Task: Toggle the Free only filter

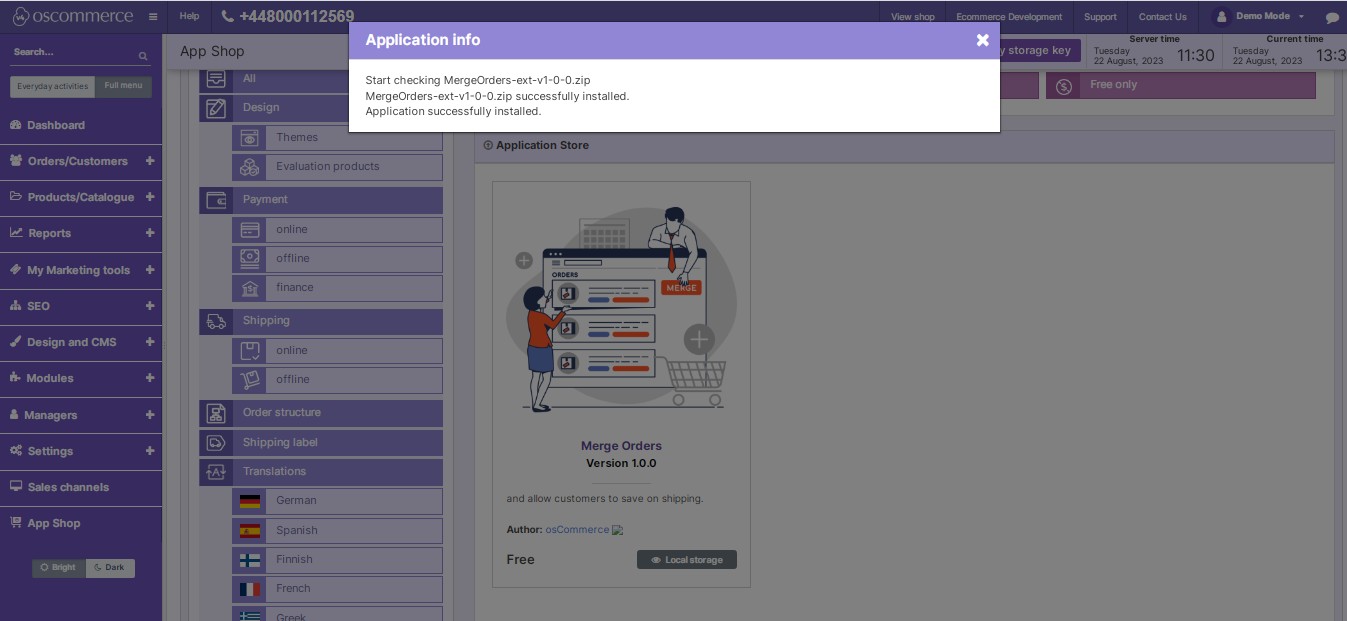Action: point(1180,85)
